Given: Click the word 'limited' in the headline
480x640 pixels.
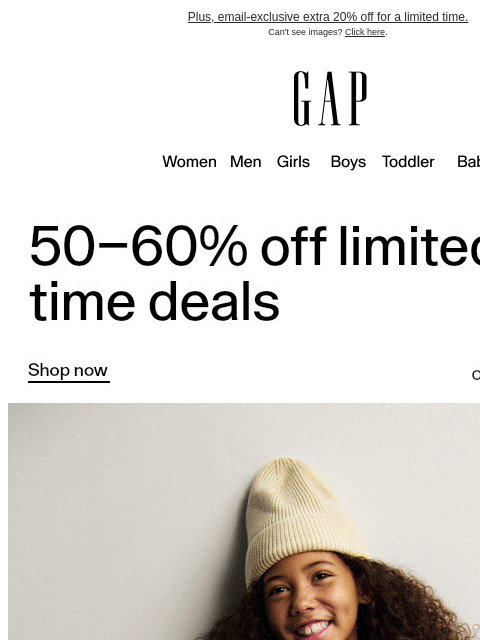Looking at the screenshot, I should pos(409,246).
